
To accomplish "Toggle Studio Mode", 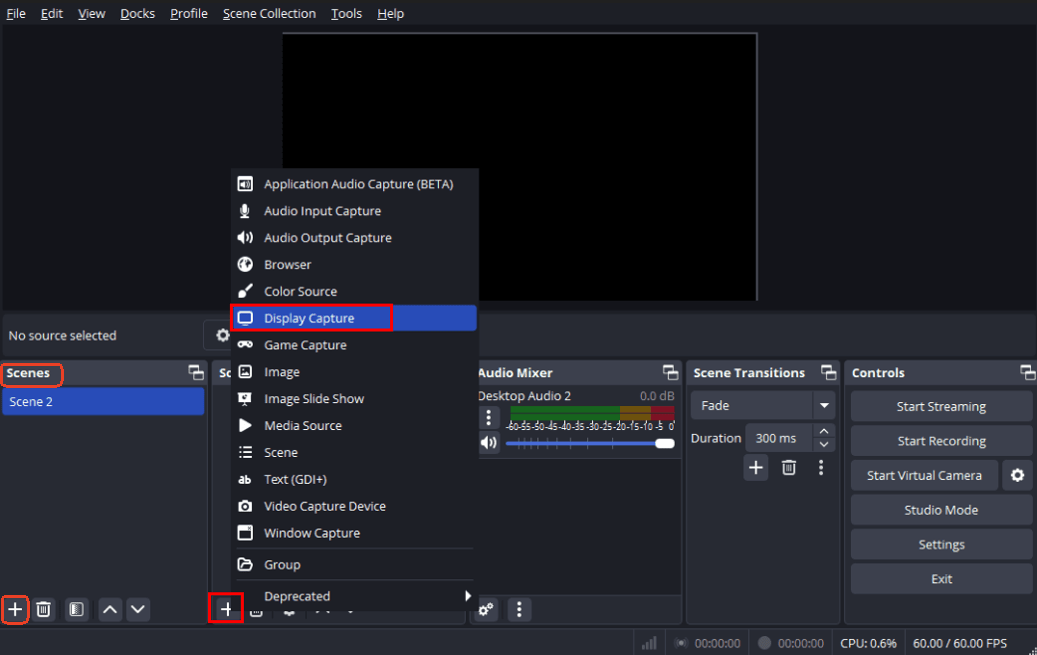I will pyautogui.click(x=941, y=510).
